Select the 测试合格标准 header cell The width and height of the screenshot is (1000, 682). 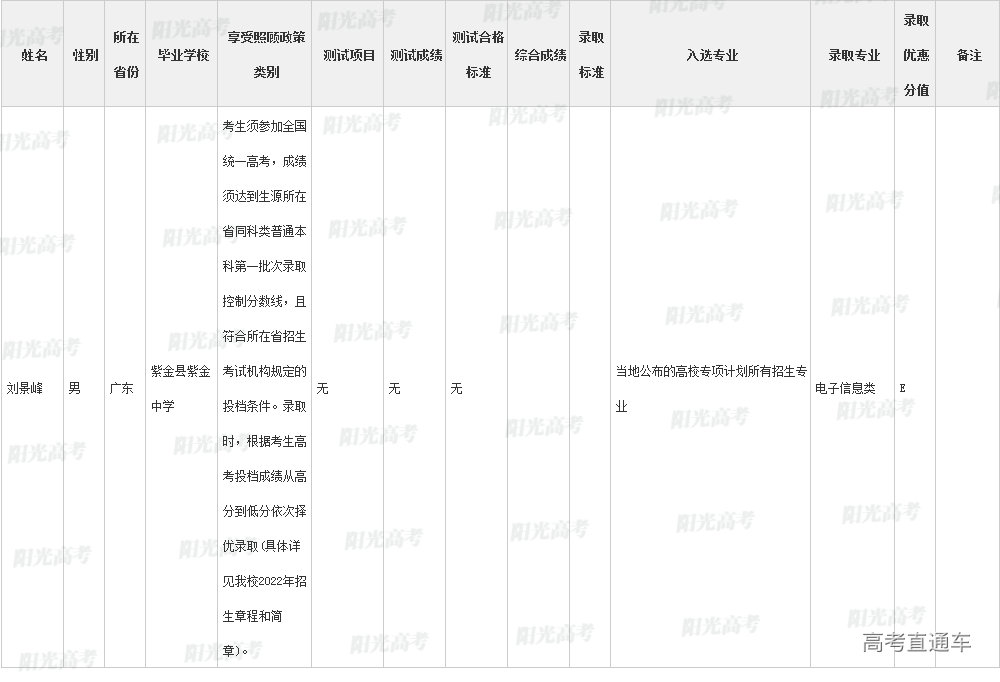(478, 55)
